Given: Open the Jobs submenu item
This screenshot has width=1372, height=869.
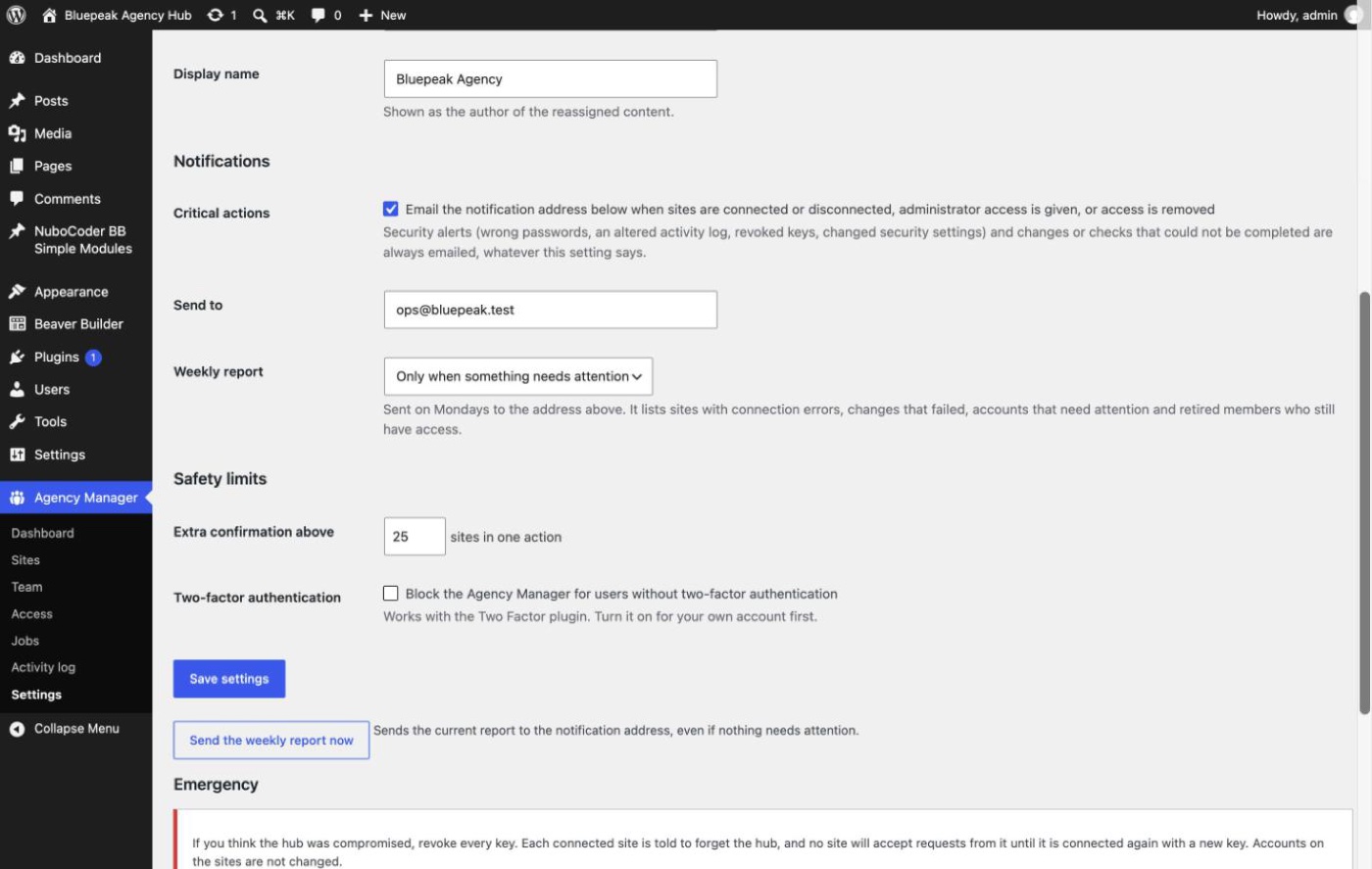Looking at the screenshot, I should [24, 641].
